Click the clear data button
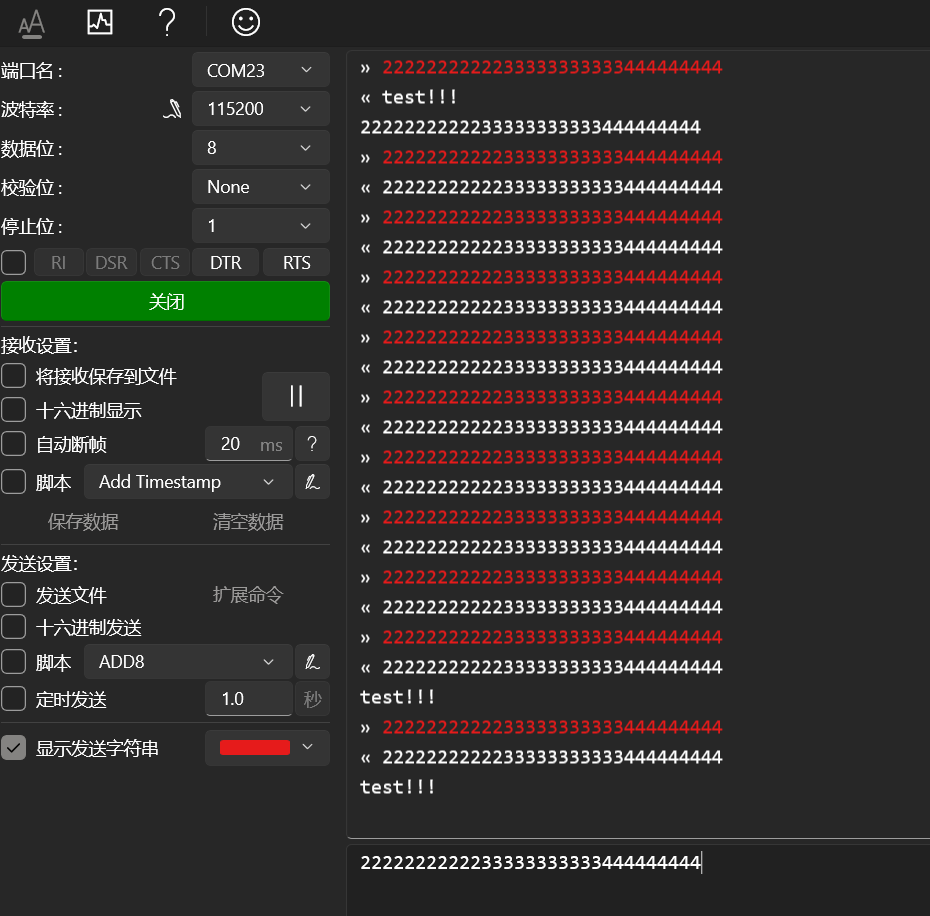The image size is (930, 916). coord(248,522)
